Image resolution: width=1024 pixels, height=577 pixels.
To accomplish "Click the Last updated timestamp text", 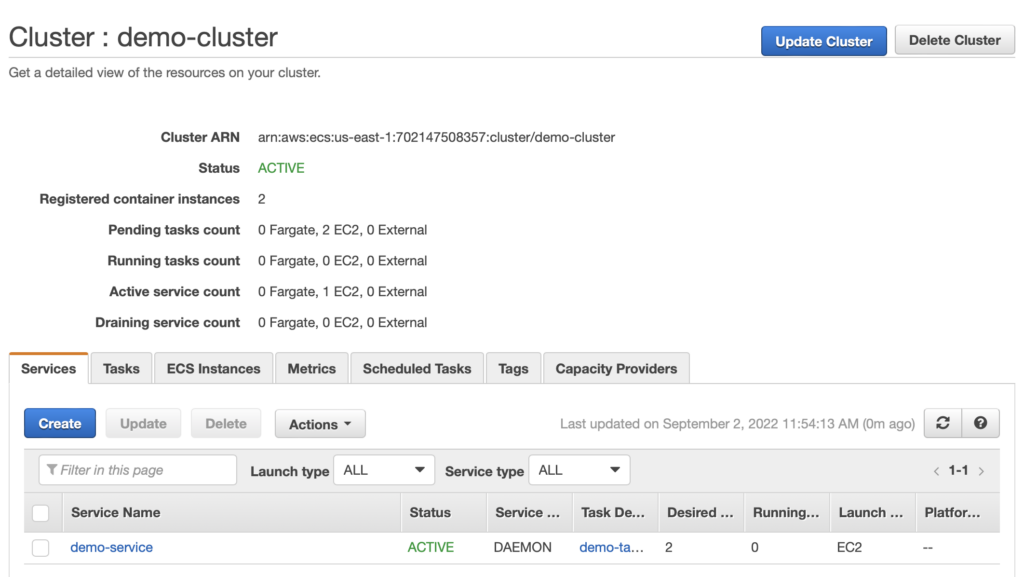I will 737,424.
